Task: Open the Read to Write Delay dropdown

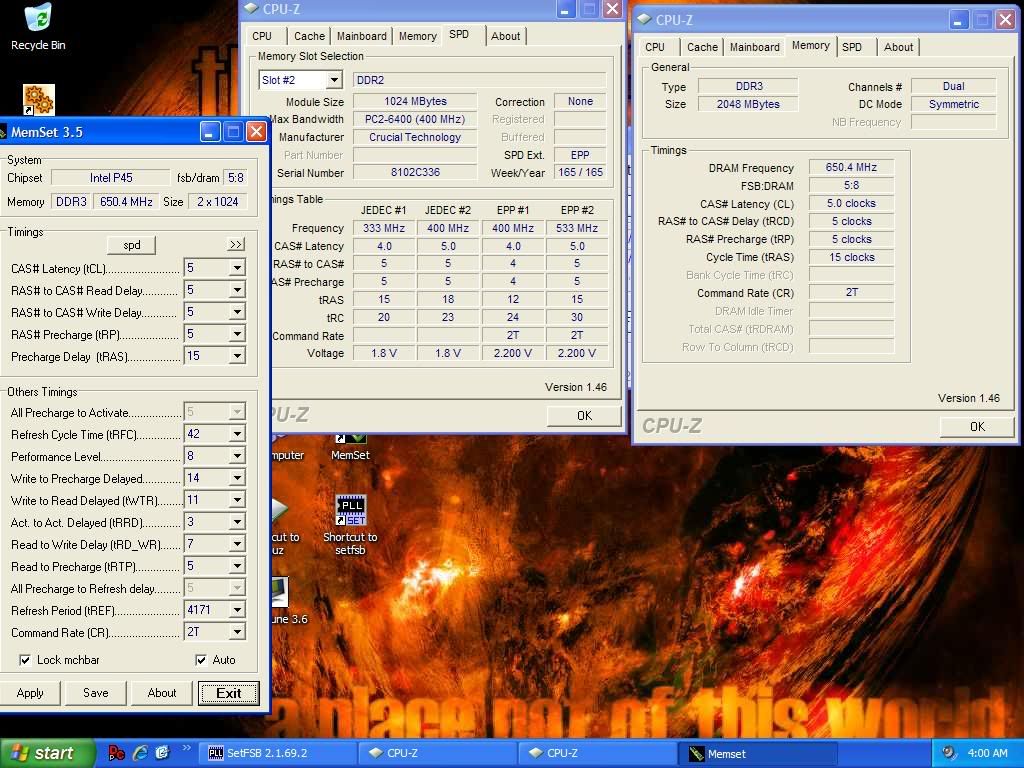Action: tap(237, 545)
